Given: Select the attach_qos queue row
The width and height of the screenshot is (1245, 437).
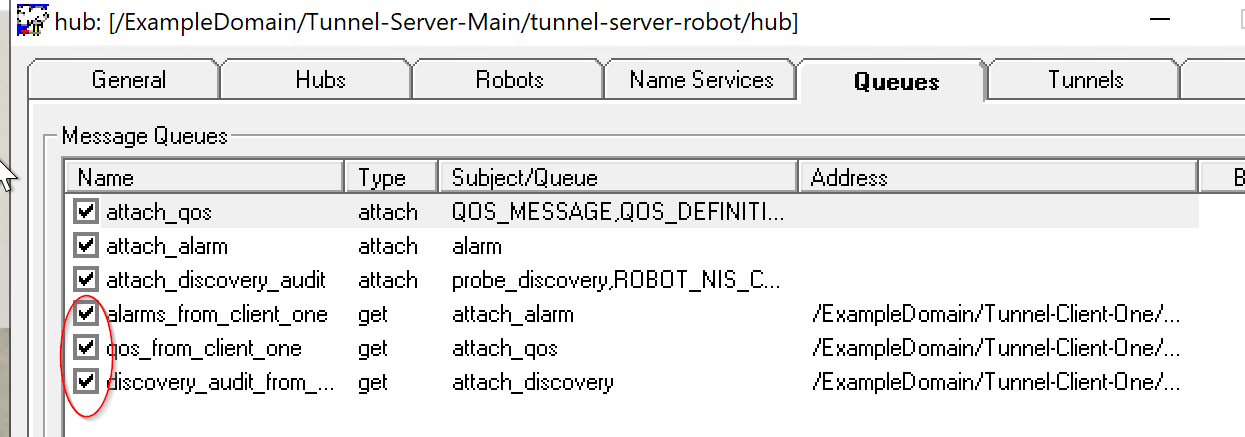Looking at the screenshot, I should pos(159,212).
